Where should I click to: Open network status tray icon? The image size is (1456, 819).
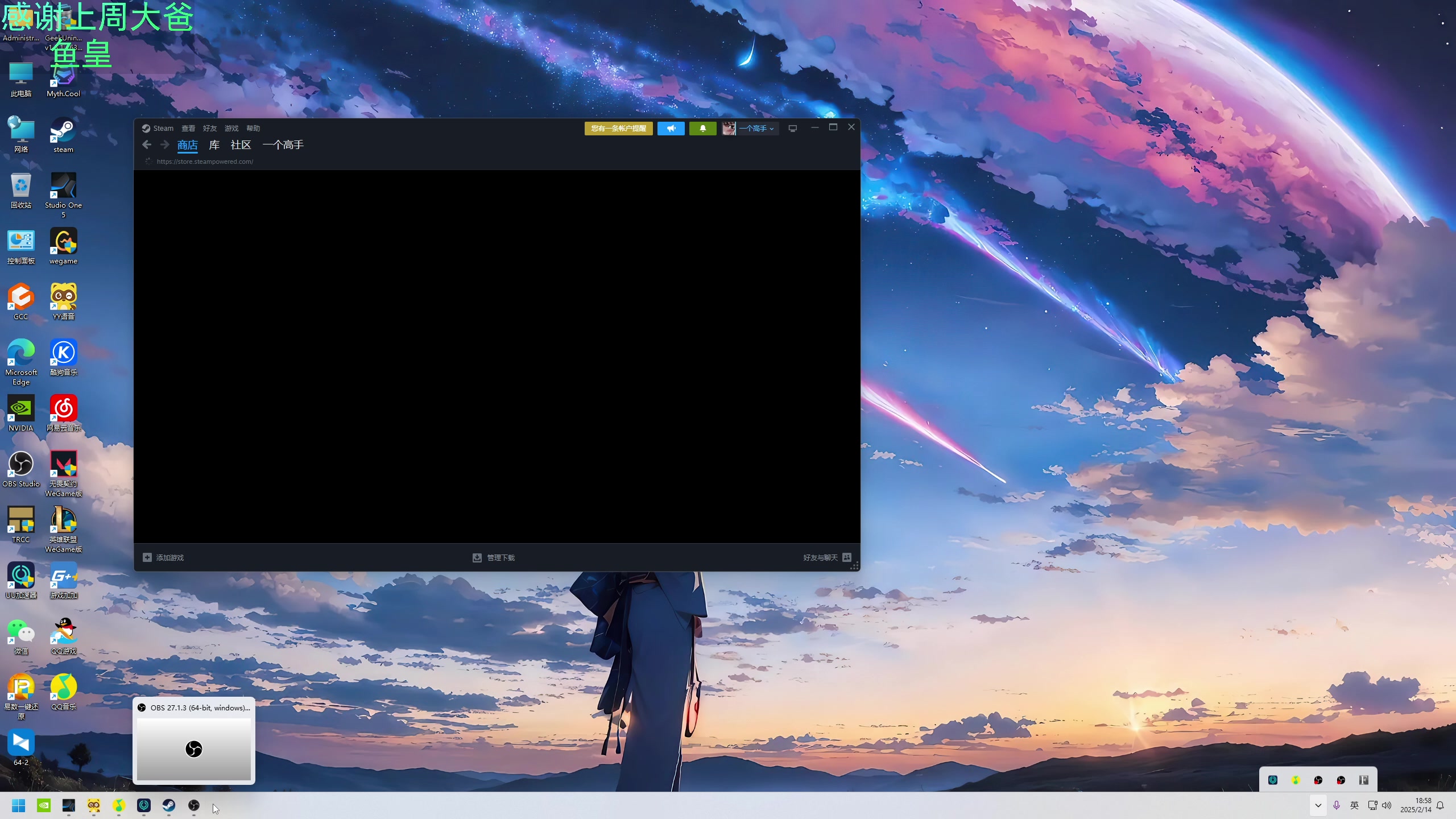[x=1372, y=805]
